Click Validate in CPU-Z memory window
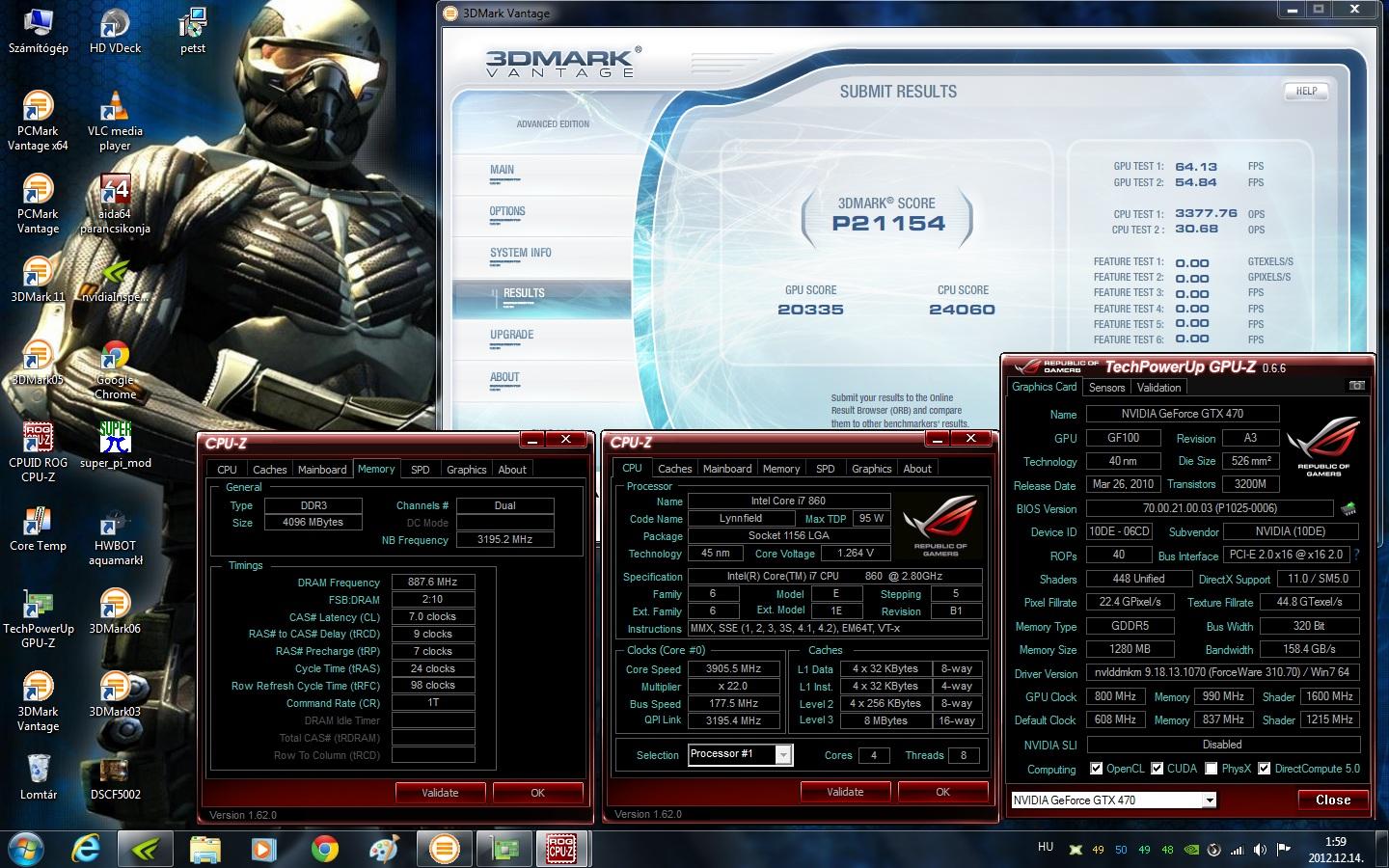 [x=440, y=793]
